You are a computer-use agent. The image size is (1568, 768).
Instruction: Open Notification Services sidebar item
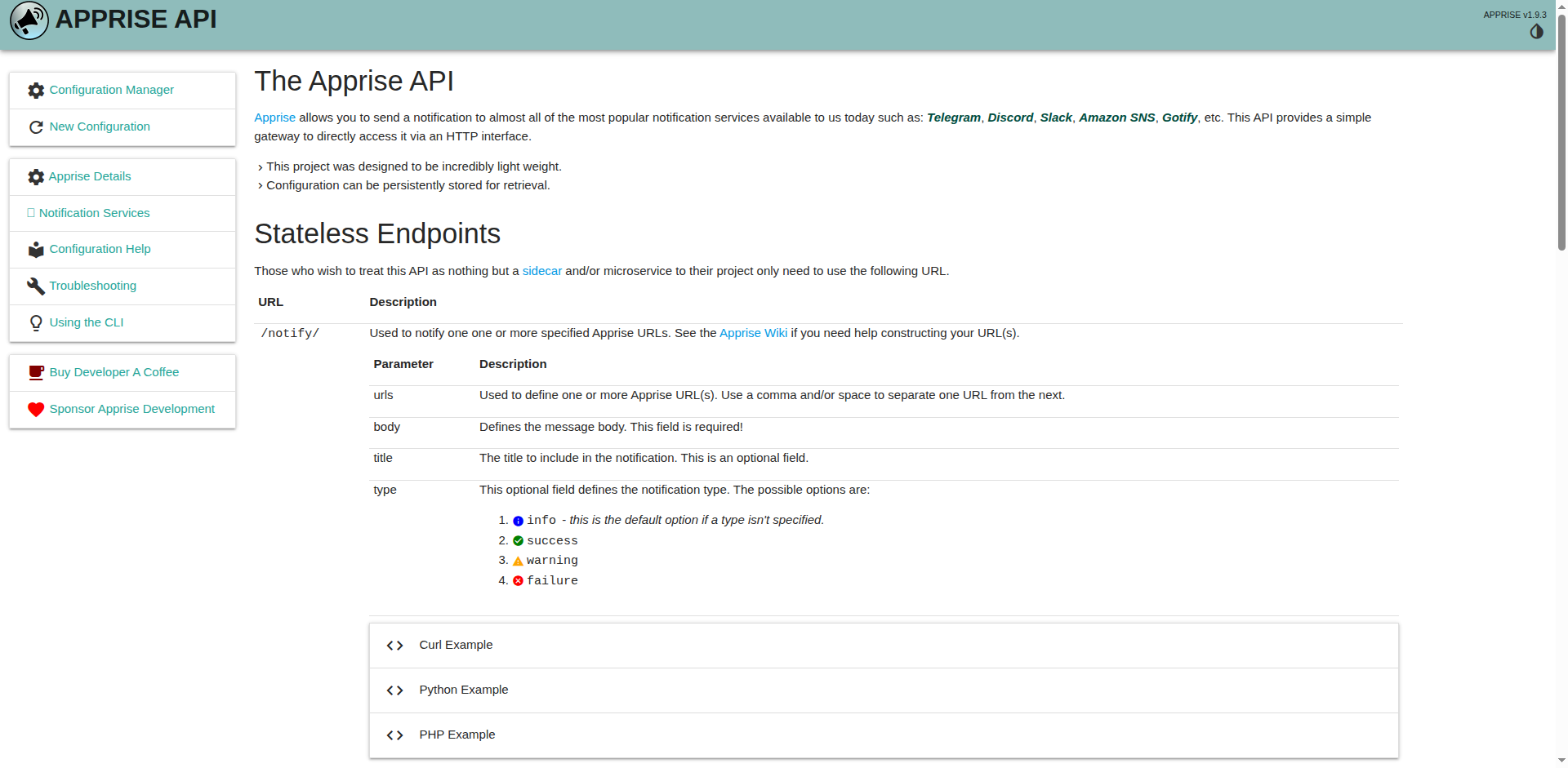tap(122, 213)
